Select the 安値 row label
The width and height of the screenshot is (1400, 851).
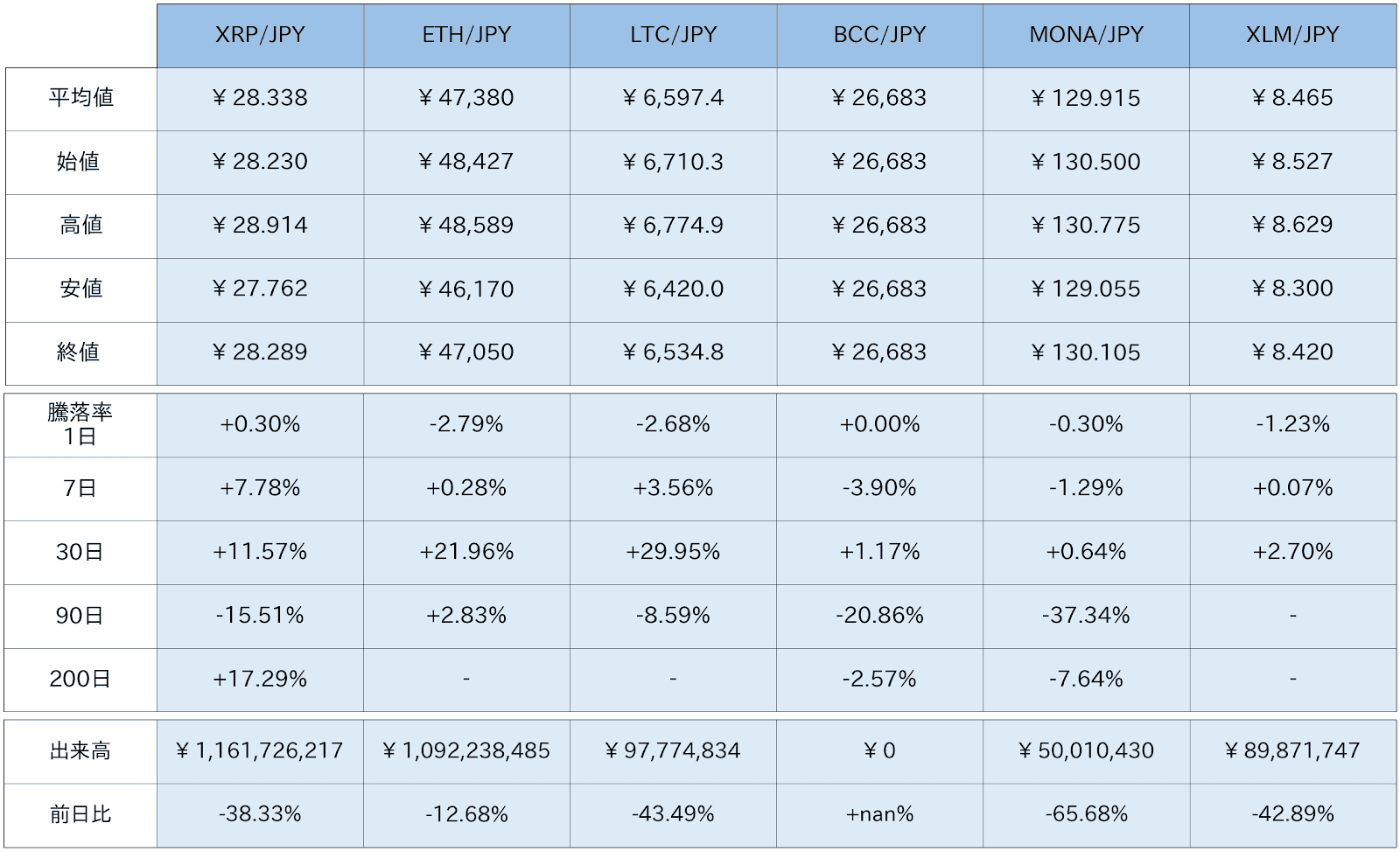click(x=80, y=289)
